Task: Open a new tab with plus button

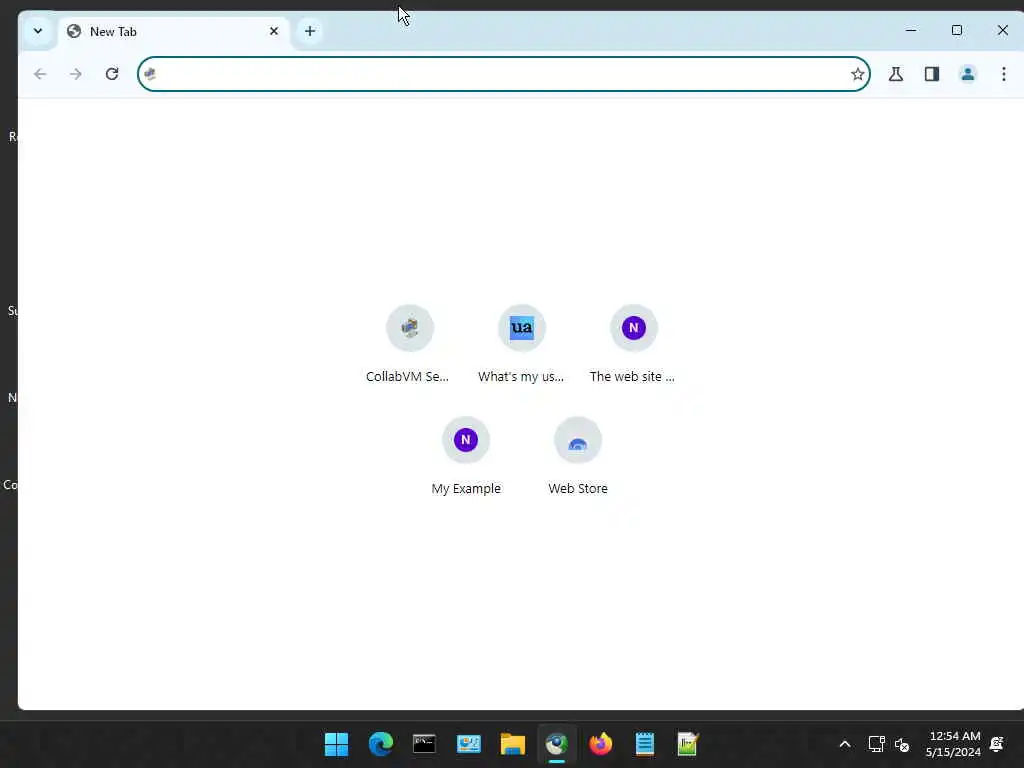Action: tap(310, 31)
